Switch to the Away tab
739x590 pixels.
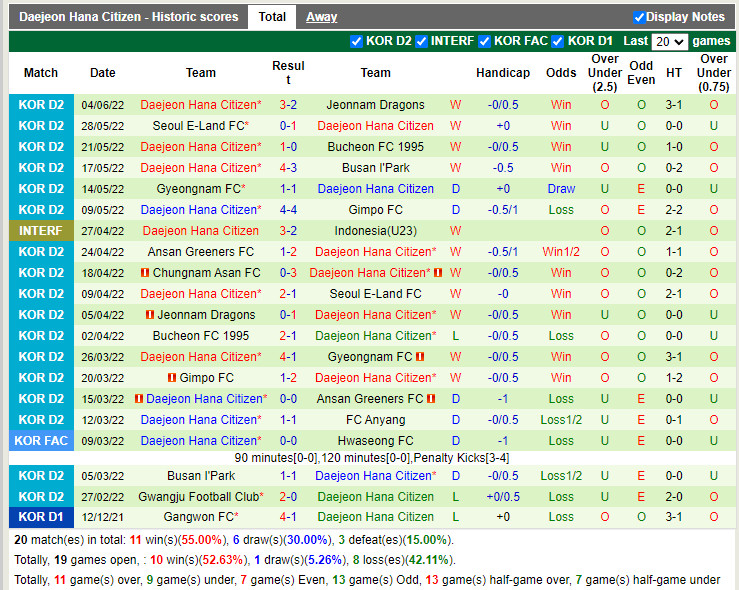pos(321,17)
